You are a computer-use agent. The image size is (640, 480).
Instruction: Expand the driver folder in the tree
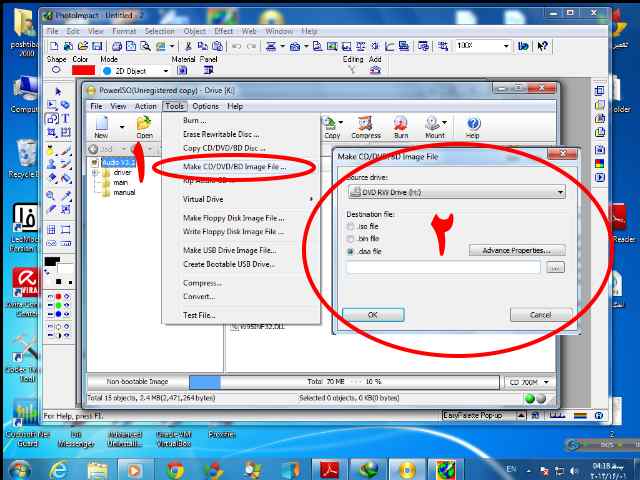[x=96, y=173]
